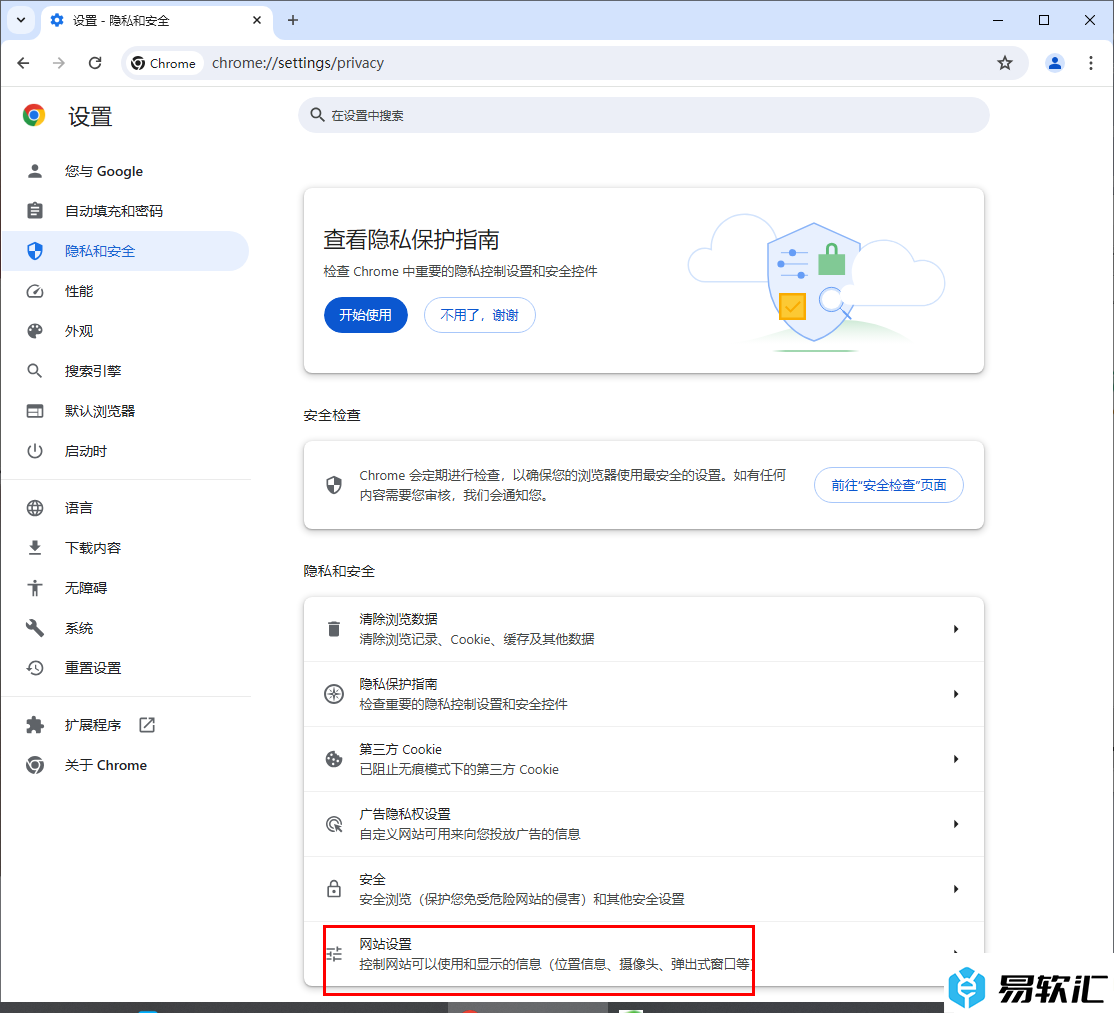Open 外观 settings section

(x=125, y=331)
